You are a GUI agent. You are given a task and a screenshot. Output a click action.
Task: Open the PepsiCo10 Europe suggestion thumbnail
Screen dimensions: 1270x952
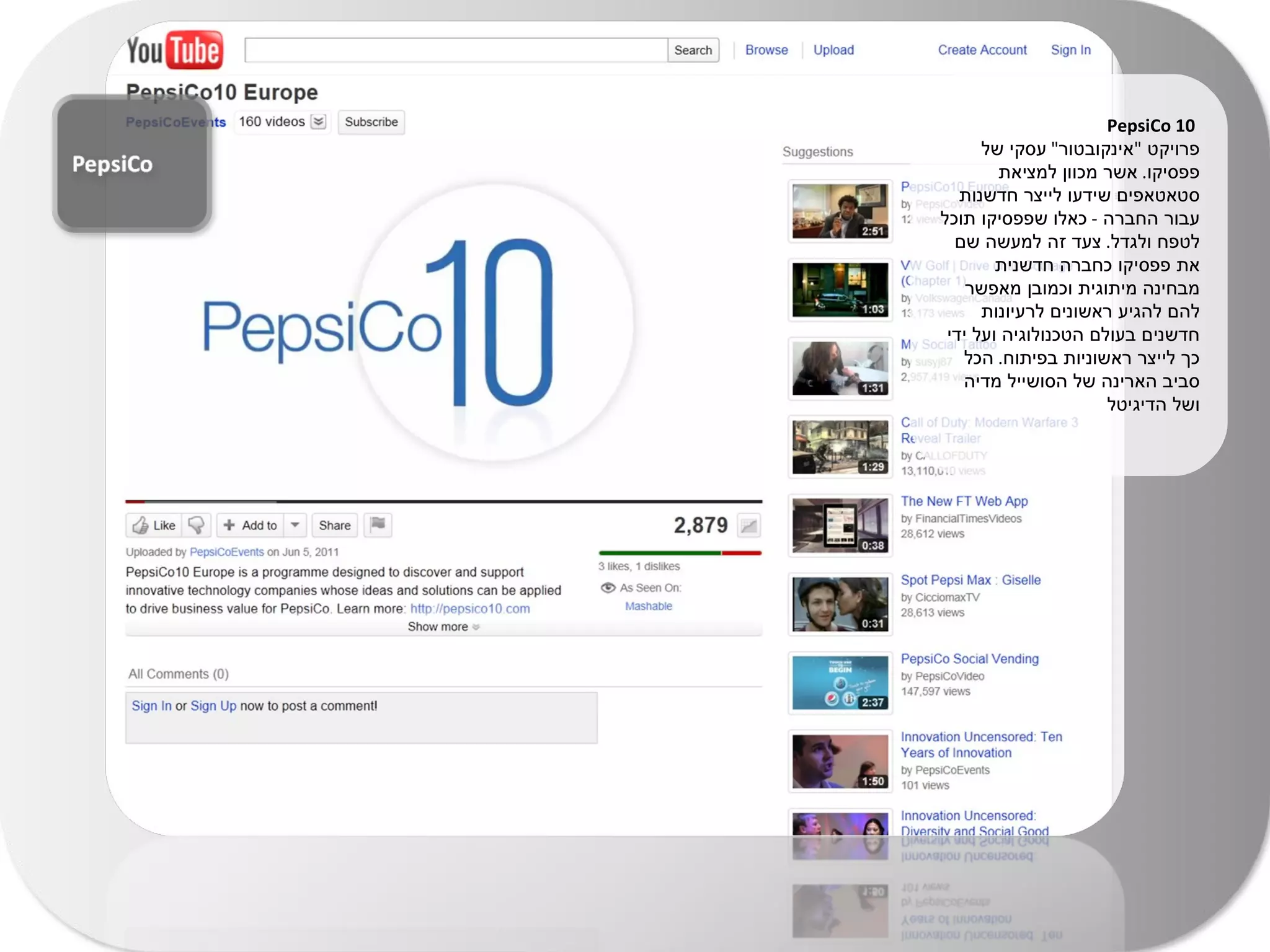pyautogui.click(x=840, y=211)
